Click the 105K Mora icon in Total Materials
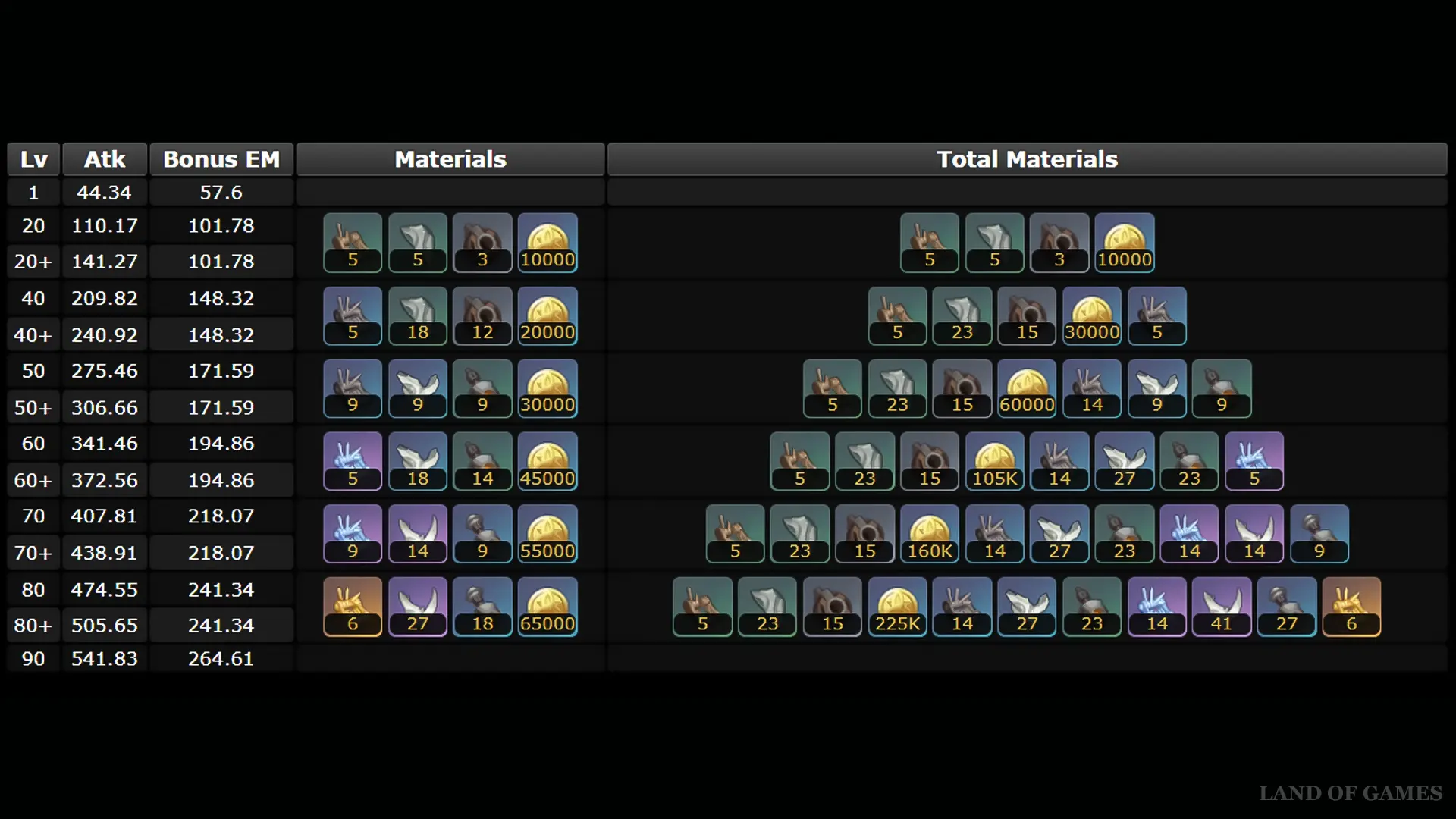The image size is (1456, 819). (x=995, y=461)
